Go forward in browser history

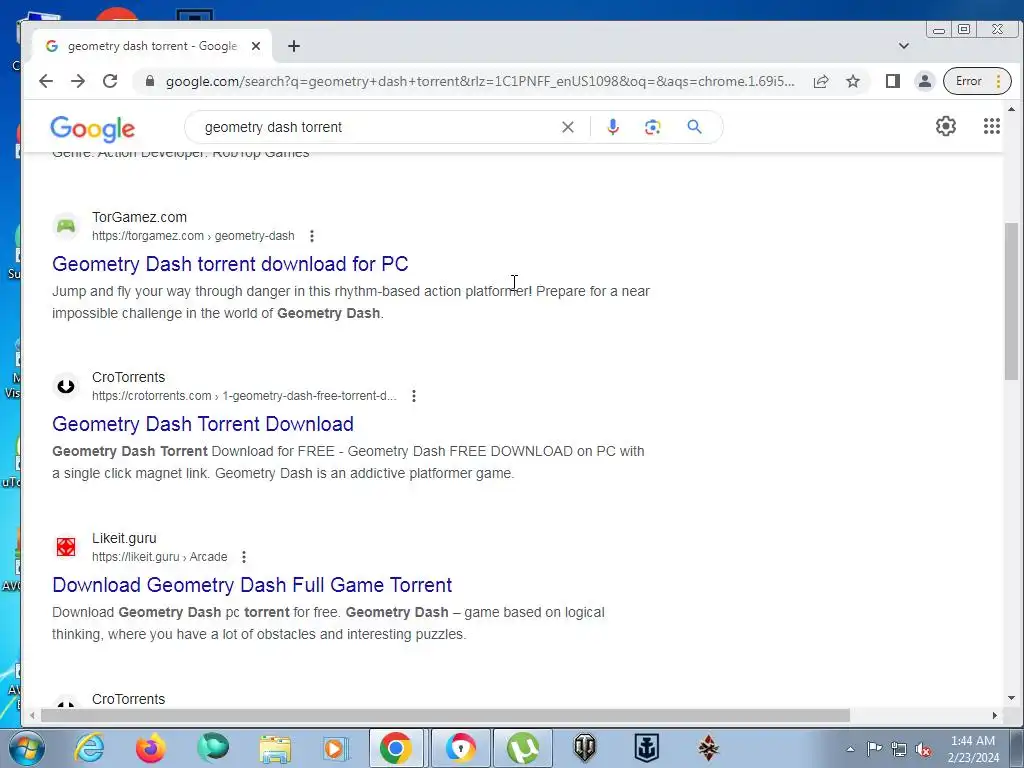click(78, 81)
